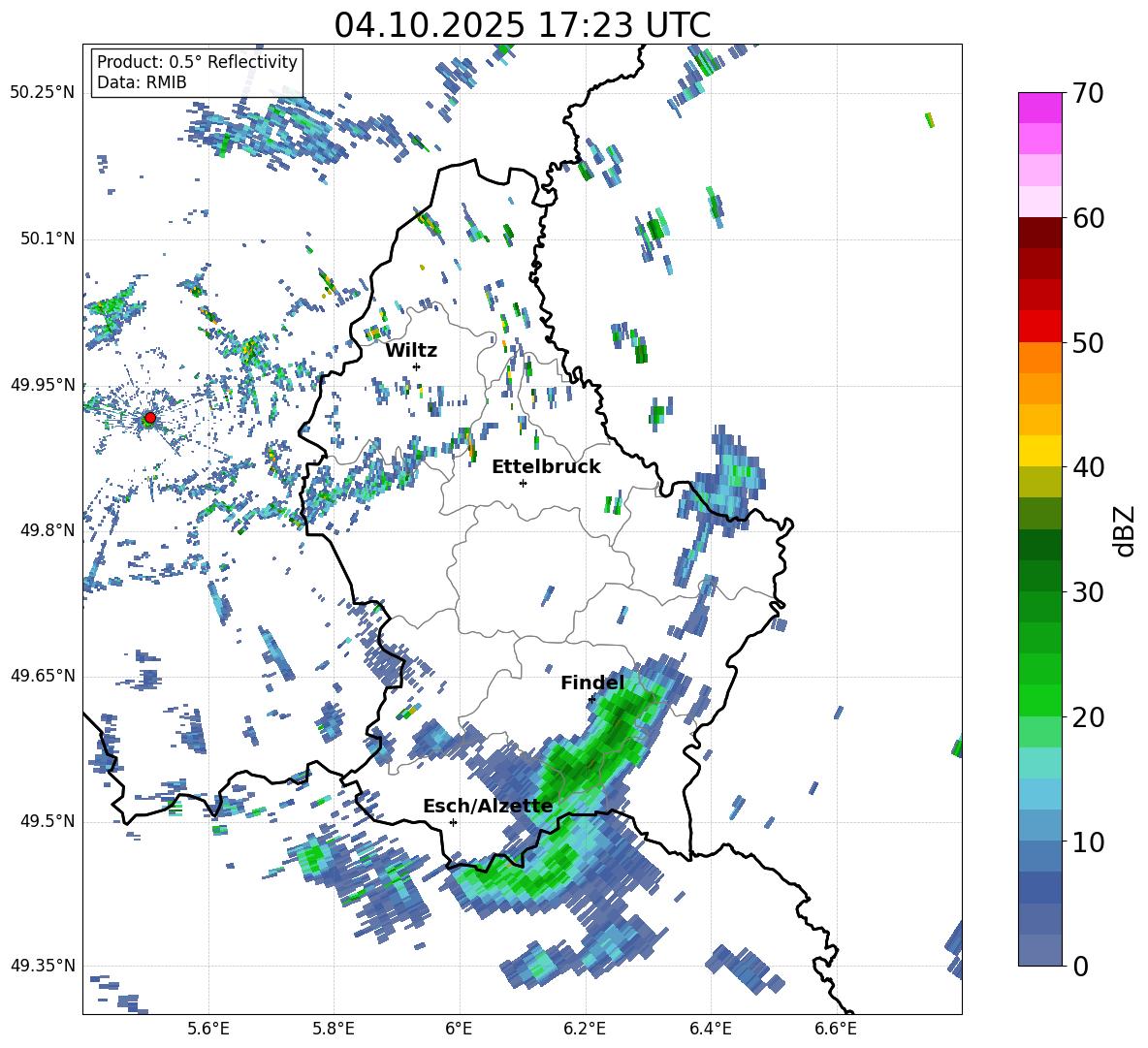Click the colorbar 30 tick label
Image resolution: width=1148 pixels, height=1048 pixels.
(1087, 592)
